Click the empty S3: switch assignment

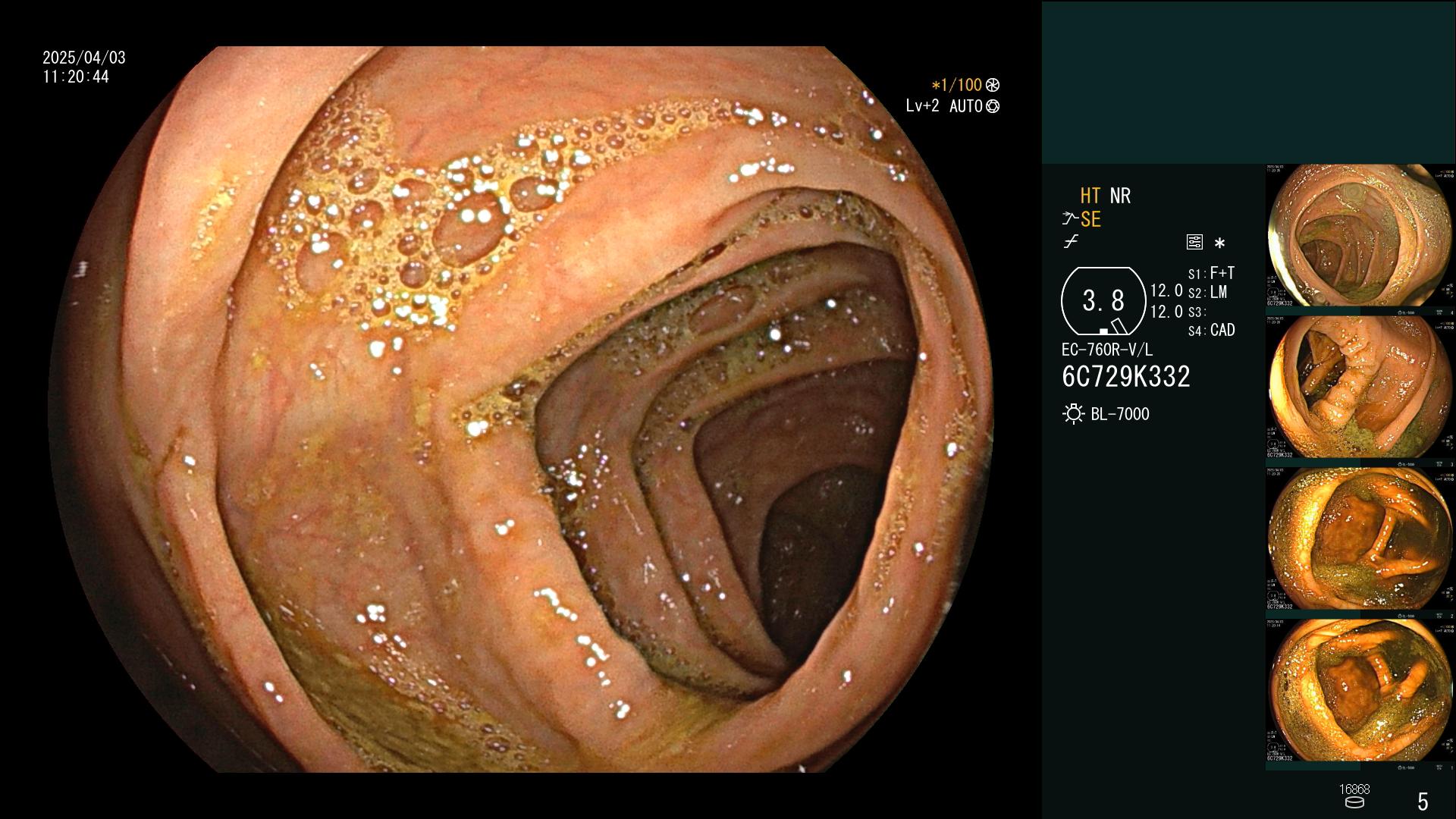[1197, 312]
